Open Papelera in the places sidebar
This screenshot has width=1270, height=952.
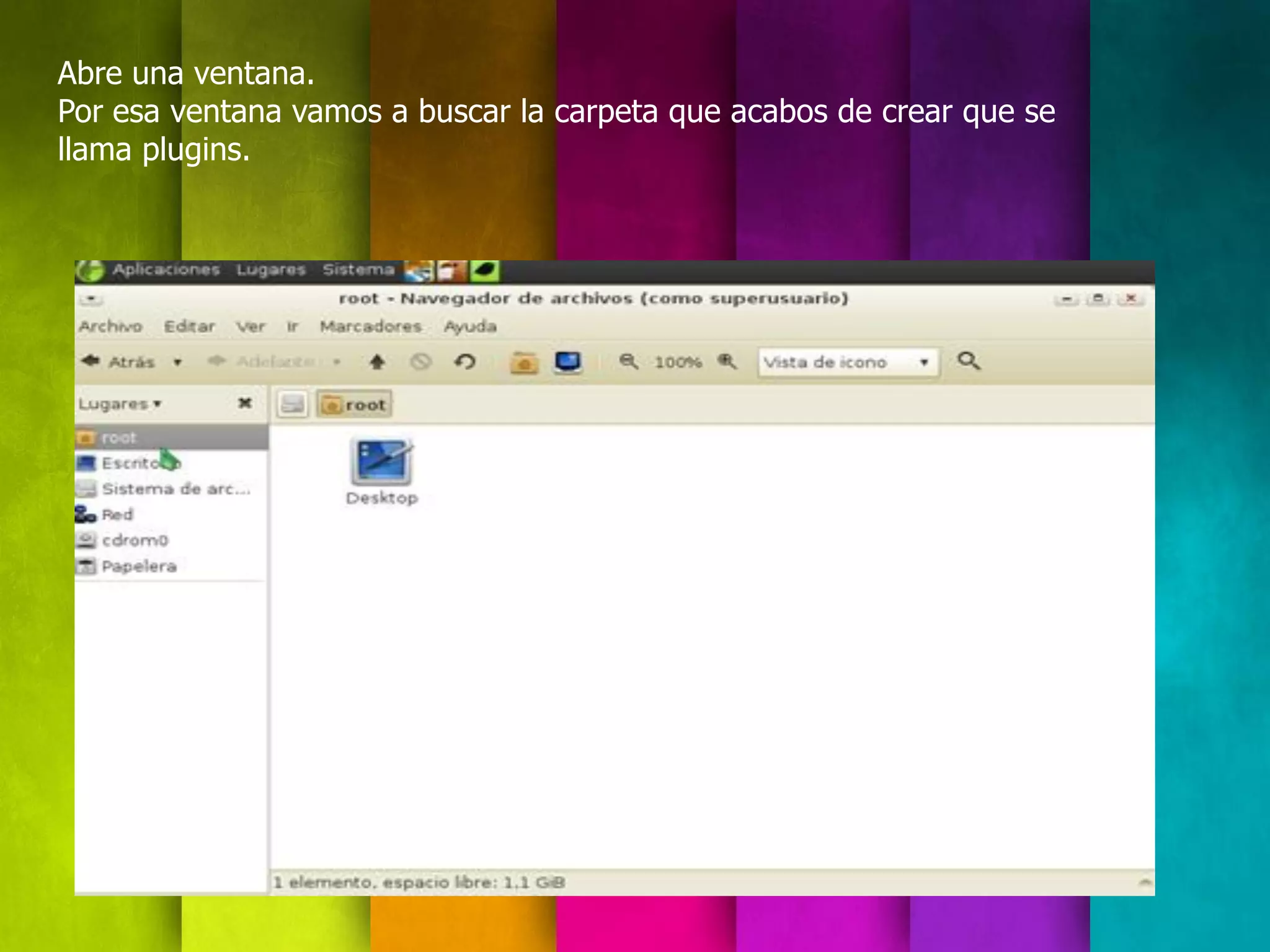coord(171,566)
